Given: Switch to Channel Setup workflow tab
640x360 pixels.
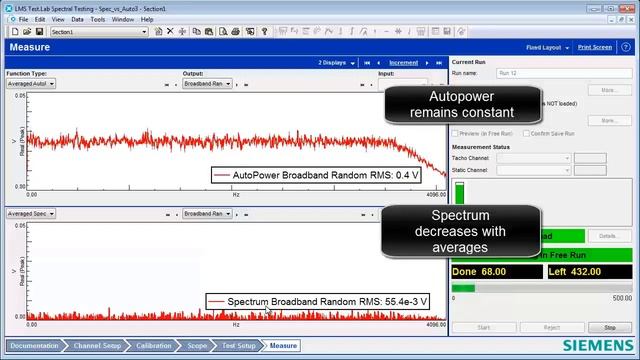Looking at the screenshot, I should pos(97,346).
